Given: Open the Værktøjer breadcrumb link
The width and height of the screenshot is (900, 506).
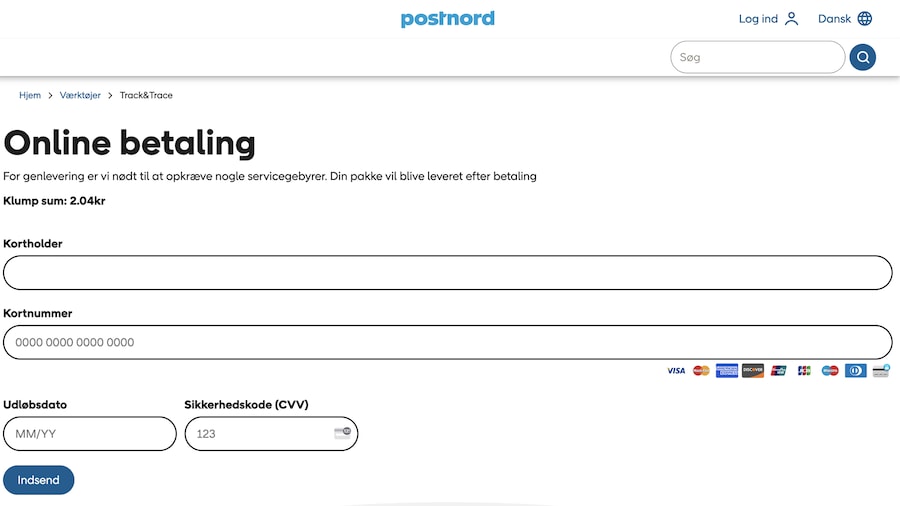Looking at the screenshot, I should tap(80, 95).
